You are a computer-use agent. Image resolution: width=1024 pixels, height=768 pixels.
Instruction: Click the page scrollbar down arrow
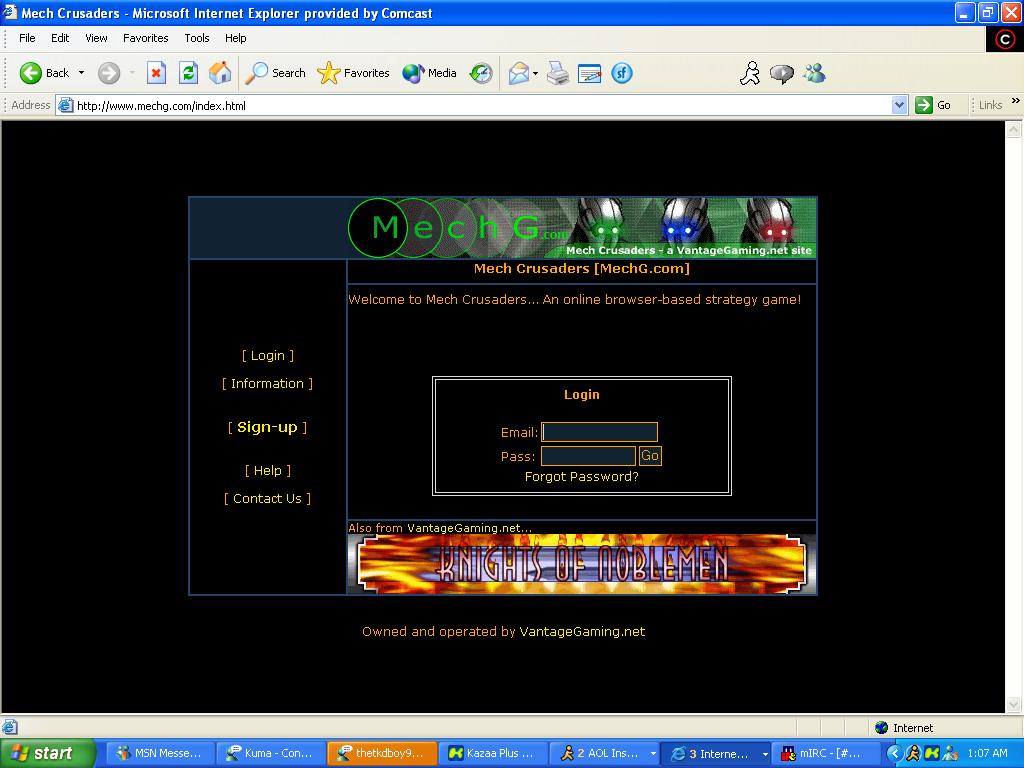pos(1014,705)
